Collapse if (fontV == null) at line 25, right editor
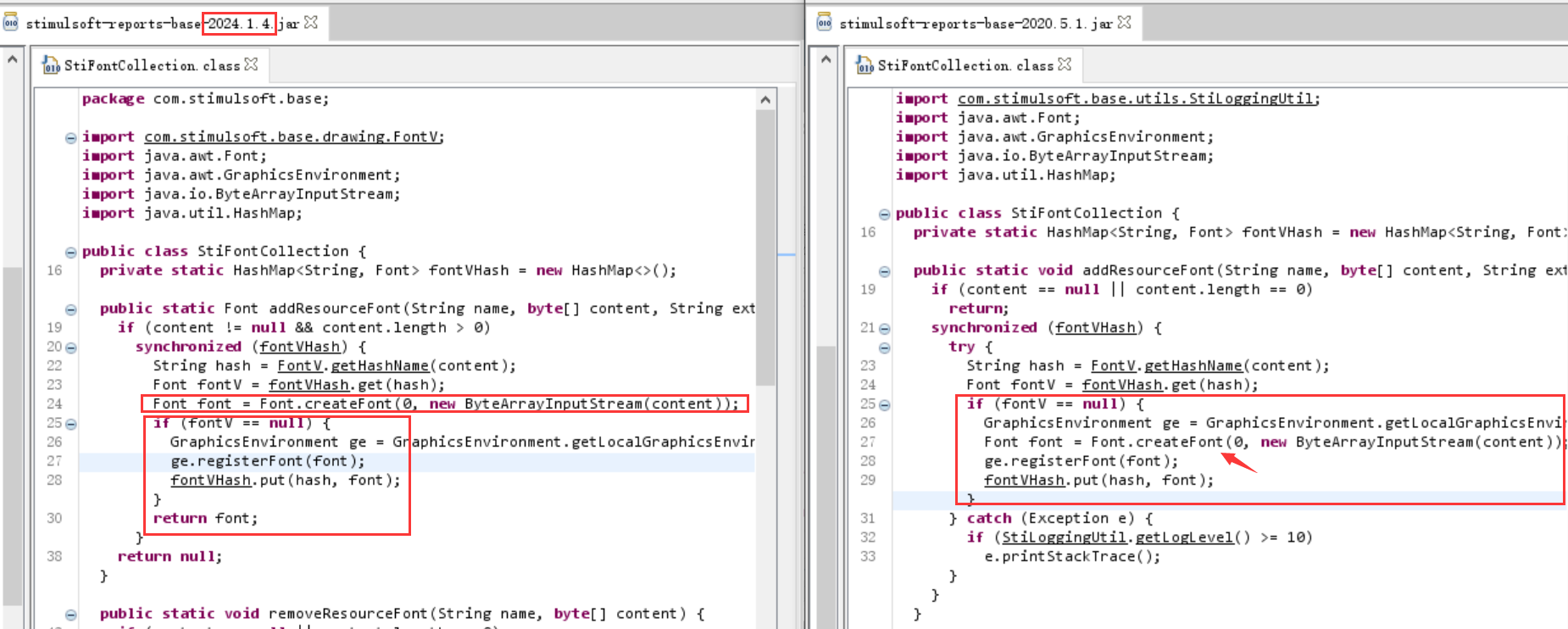This screenshot has width=1568, height=629. [x=884, y=404]
